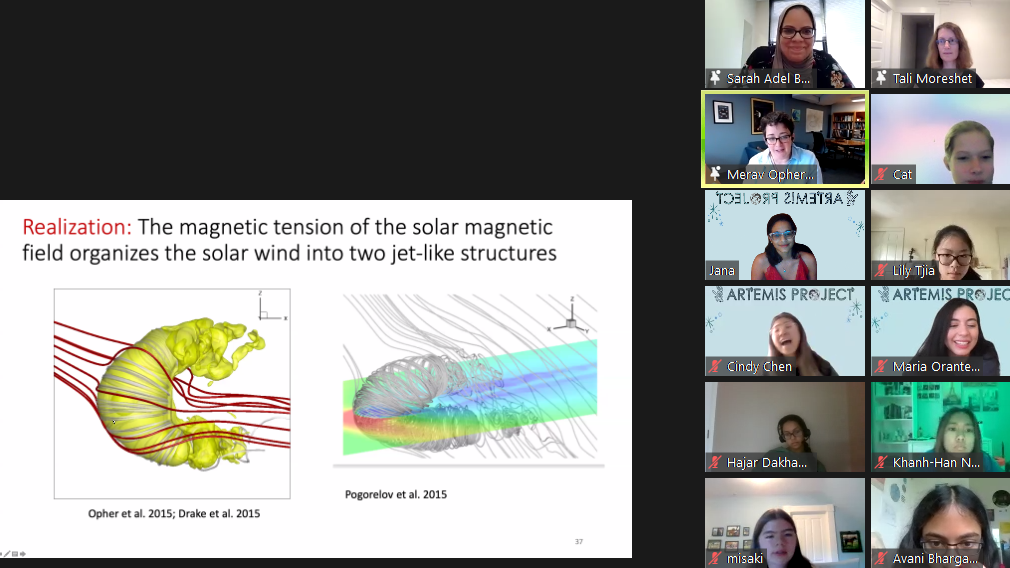
Task: Click Khanh-Han's muted microphone icon
Action: [881, 462]
